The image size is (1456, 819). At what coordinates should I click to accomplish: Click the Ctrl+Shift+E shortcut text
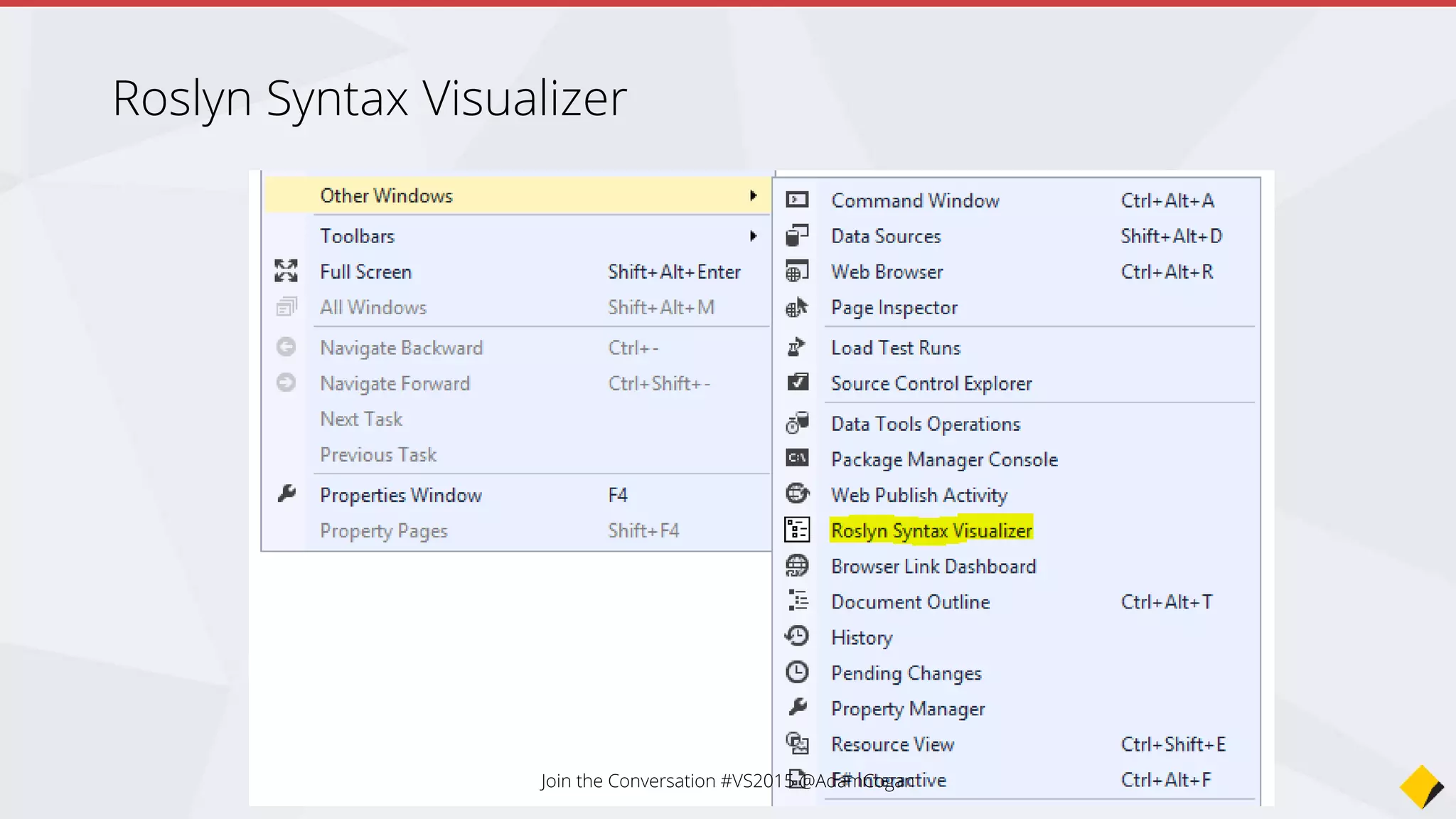[1174, 744]
